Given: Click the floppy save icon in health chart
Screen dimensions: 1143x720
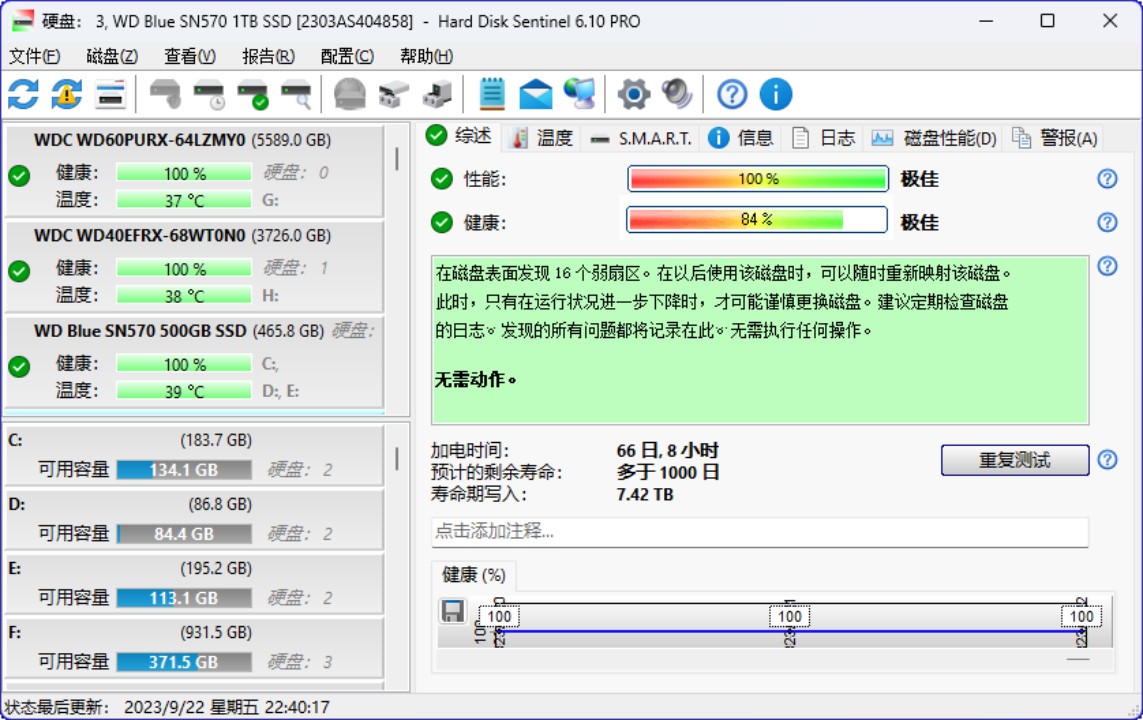Looking at the screenshot, I should [453, 611].
